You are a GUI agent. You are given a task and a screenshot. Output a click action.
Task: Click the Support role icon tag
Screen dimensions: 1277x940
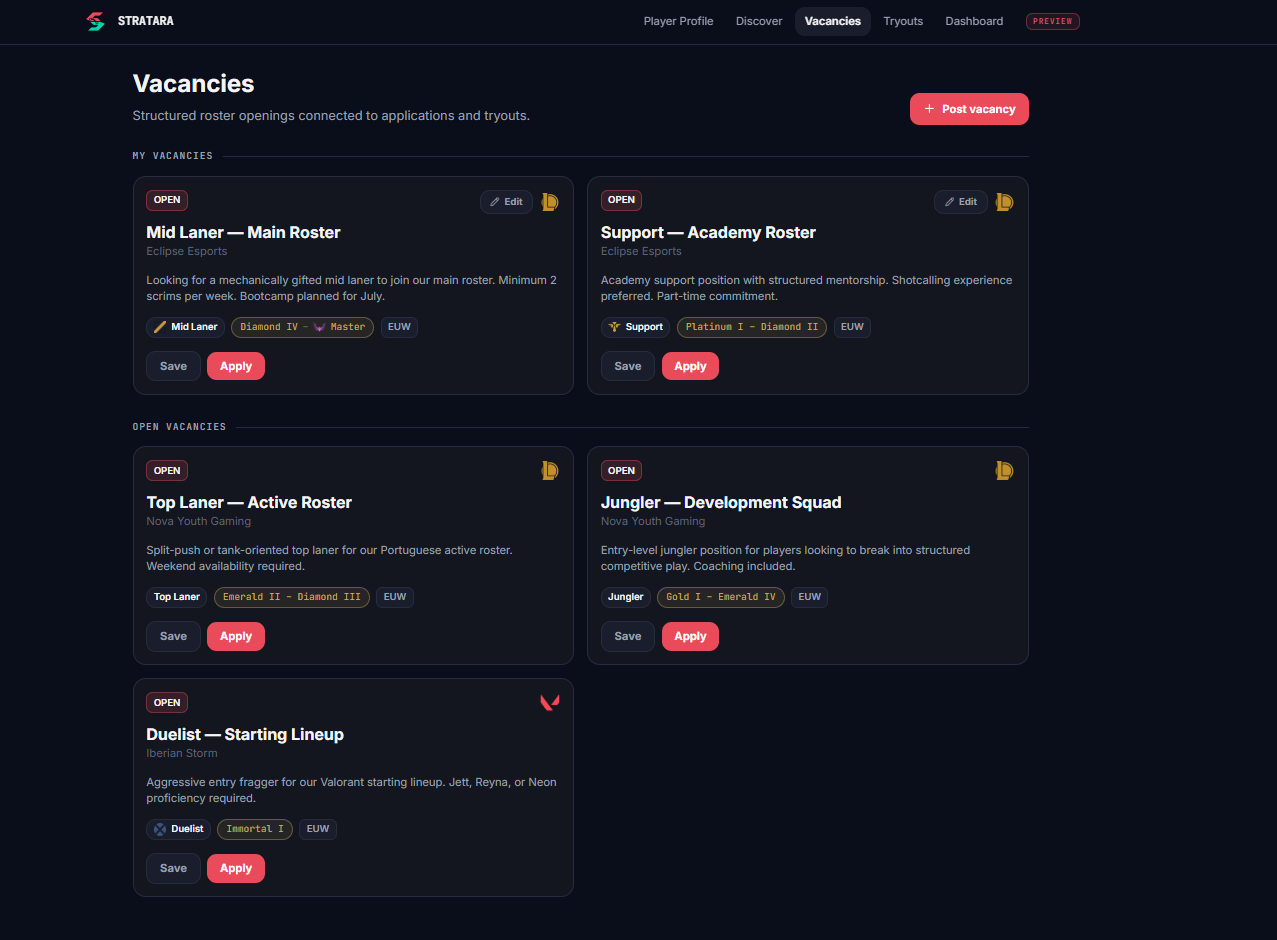click(635, 327)
